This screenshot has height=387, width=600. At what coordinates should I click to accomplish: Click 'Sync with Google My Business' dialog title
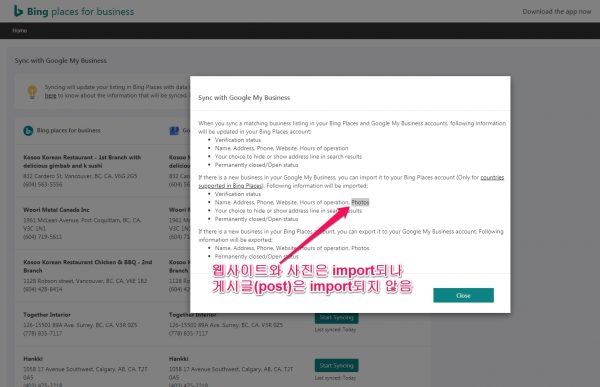tap(244, 98)
